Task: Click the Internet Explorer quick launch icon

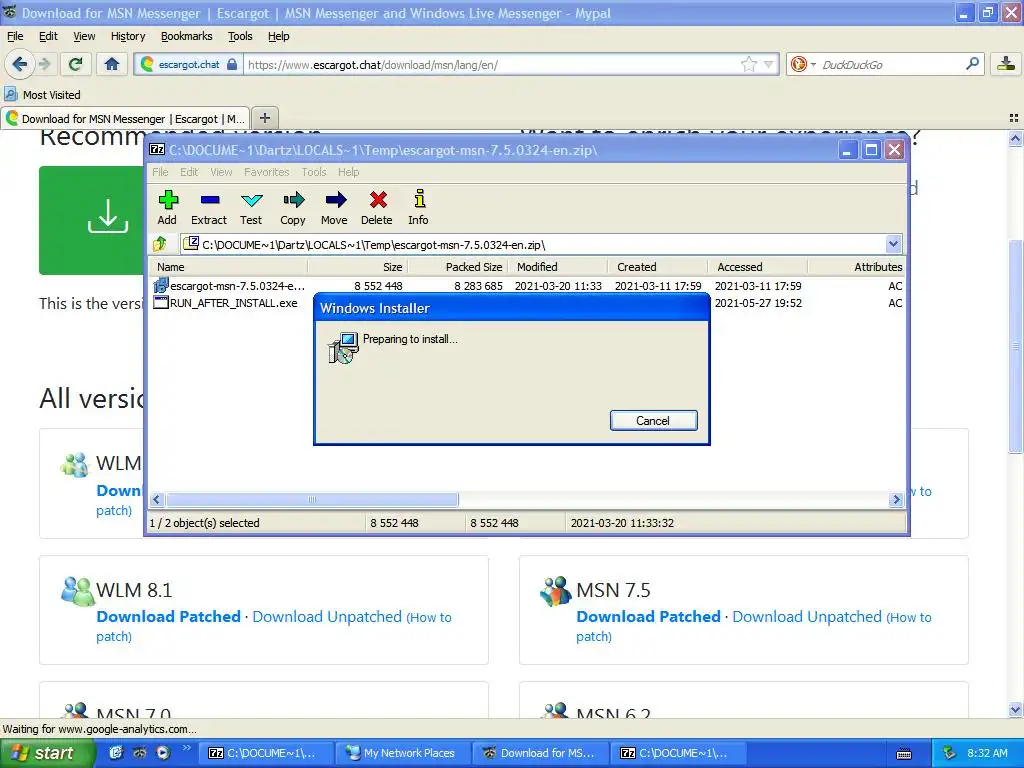Action: tap(116, 753)
